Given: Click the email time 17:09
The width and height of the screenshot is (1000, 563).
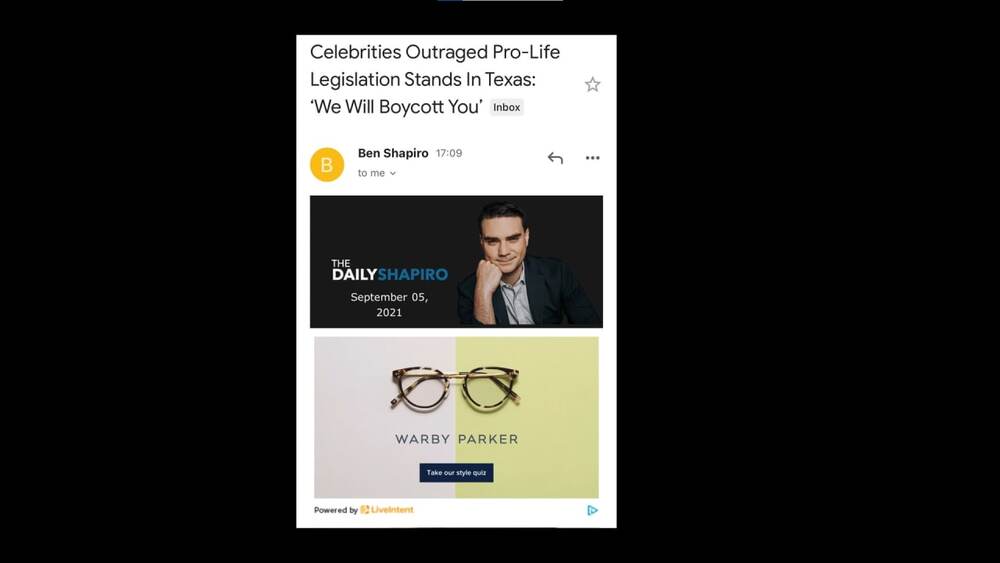Looking at the screenshot, I should [449, 153].
